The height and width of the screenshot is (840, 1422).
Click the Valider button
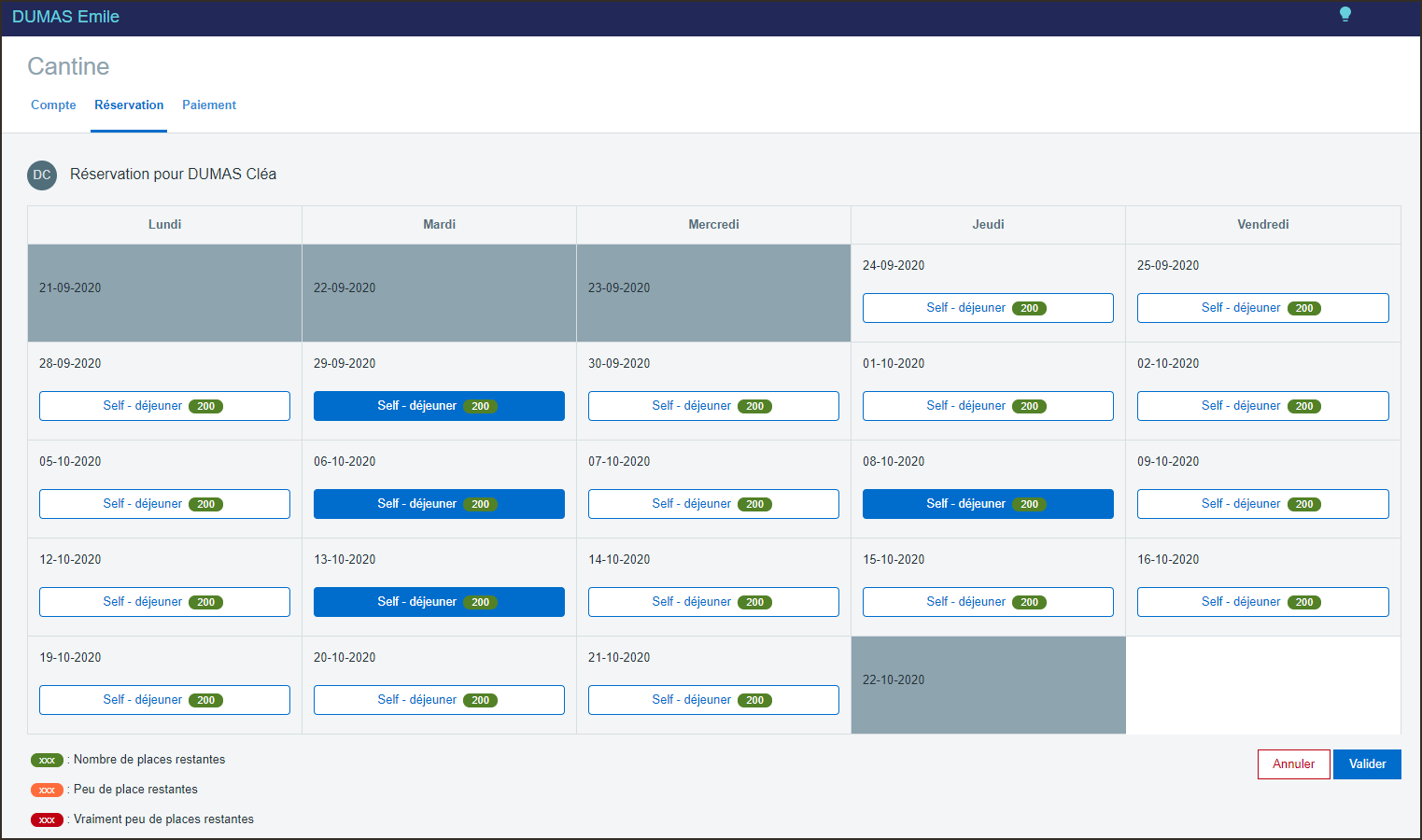pos(1367,764)
